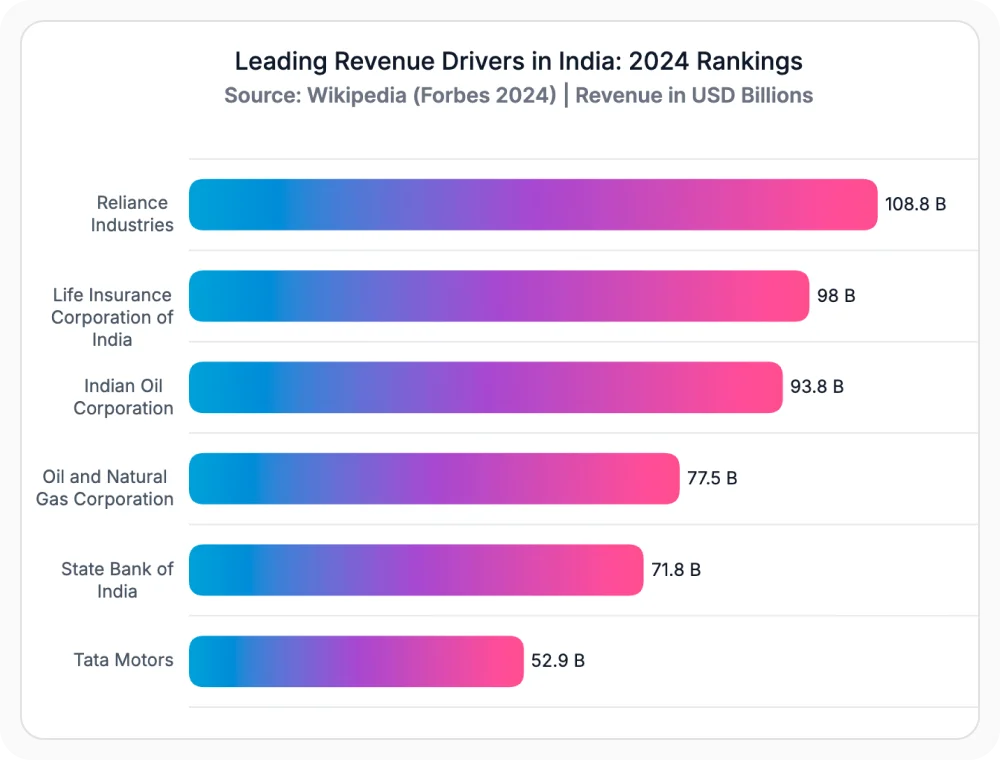Click the '98 B' value label

click(836, 296)
